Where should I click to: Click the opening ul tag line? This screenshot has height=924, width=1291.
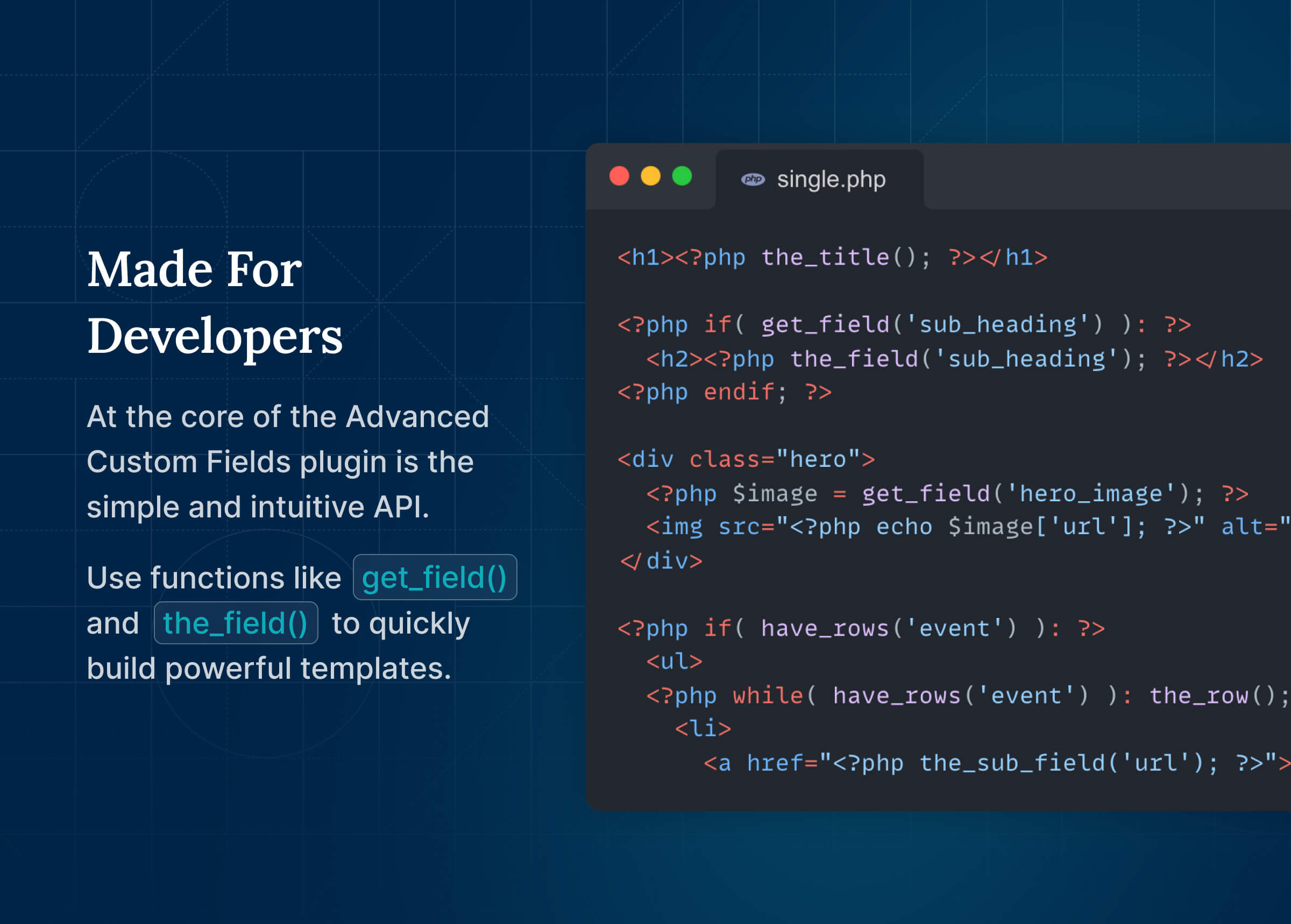click(673, 662)
